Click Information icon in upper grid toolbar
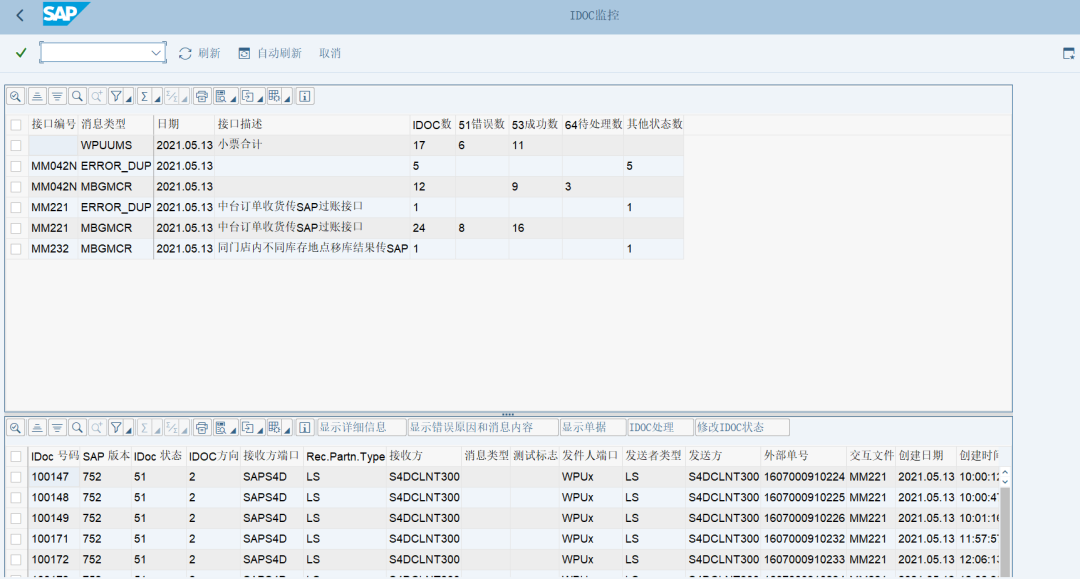Image resolution: width=1080 pixels, height=579 pixels. [x=305, y=96]
